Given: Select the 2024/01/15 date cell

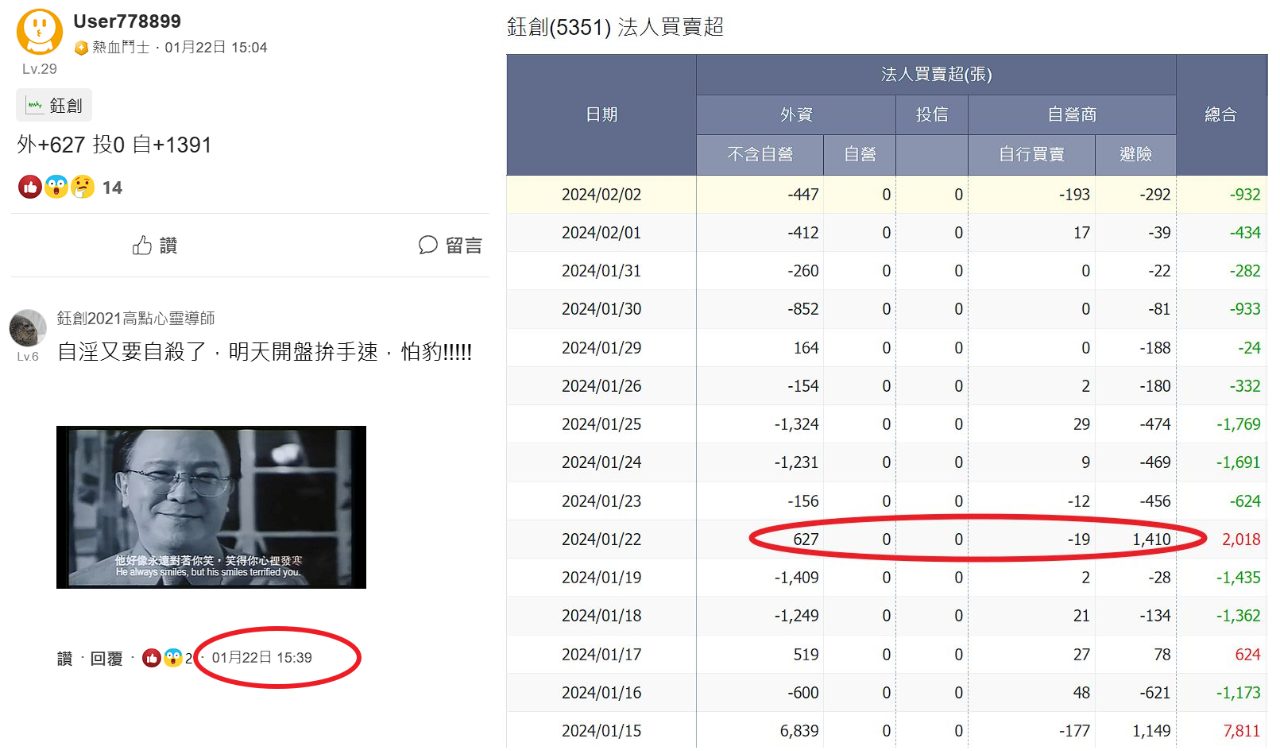Looking at the screenshot, I should (601, 731).
